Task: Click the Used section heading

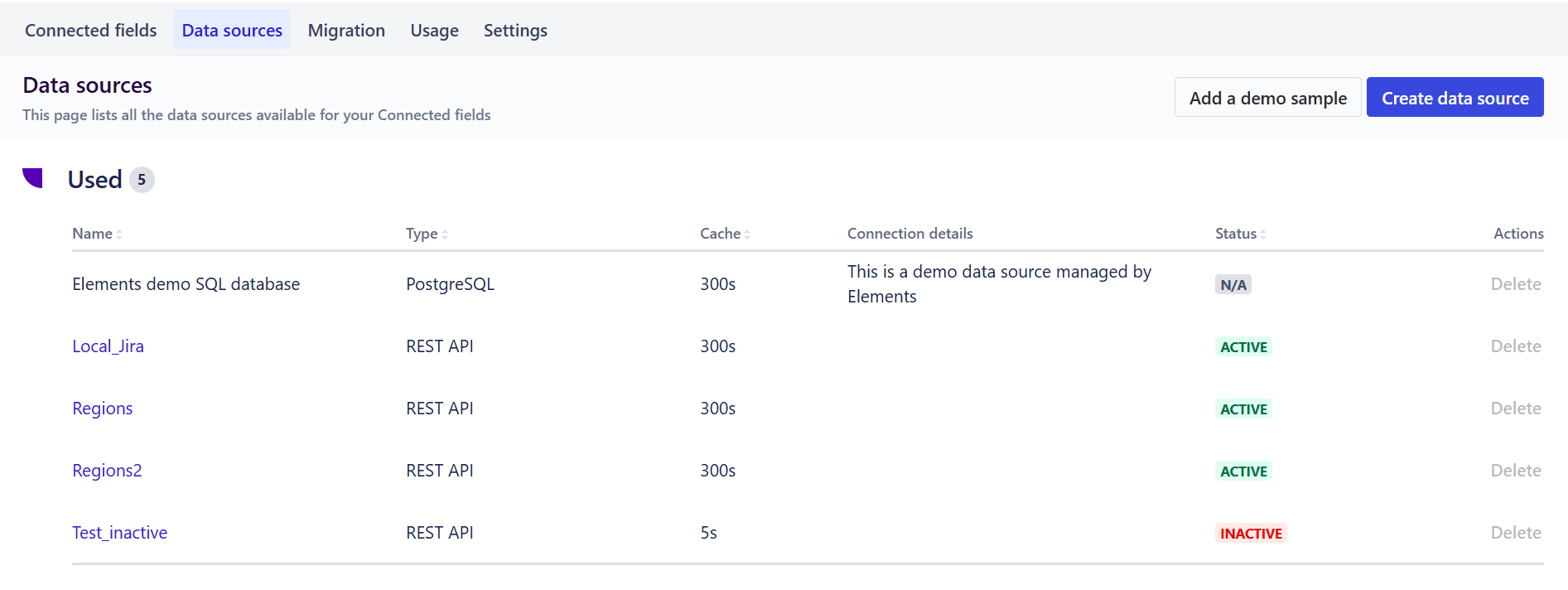Action: pos(94,180)
